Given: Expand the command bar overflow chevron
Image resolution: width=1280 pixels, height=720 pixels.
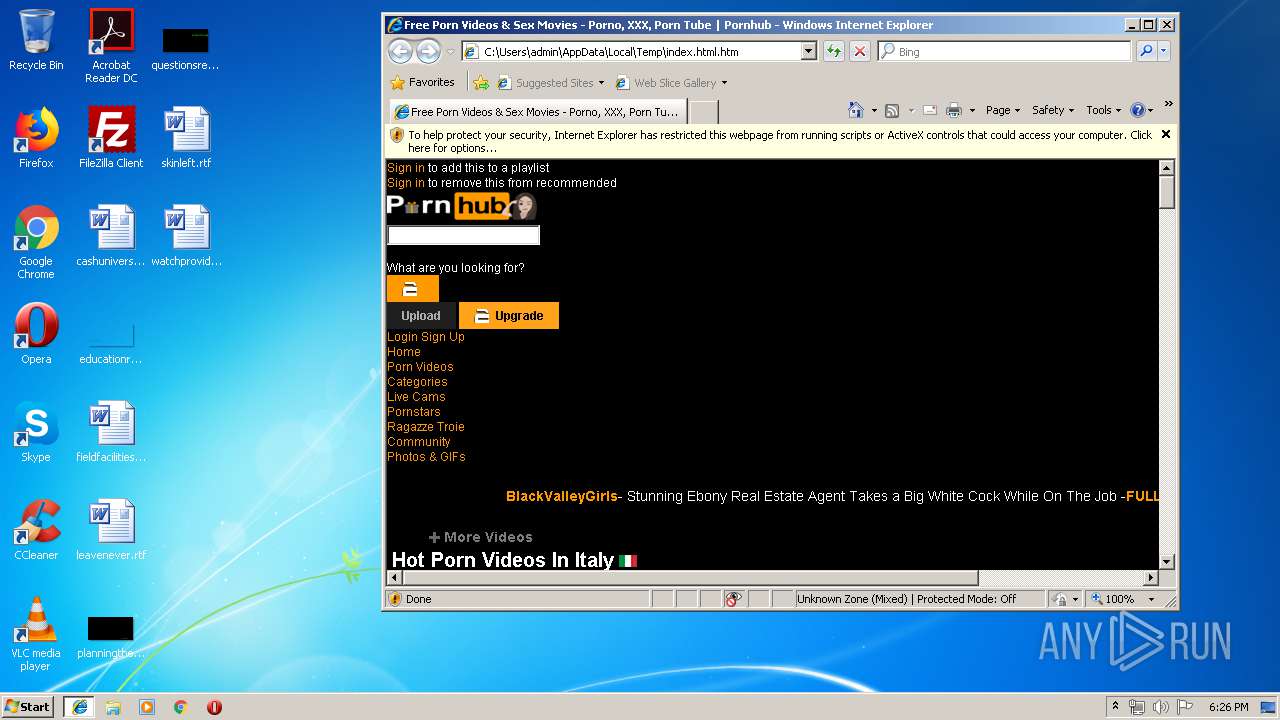Looking at the screenshot, I should point(1168,104).
